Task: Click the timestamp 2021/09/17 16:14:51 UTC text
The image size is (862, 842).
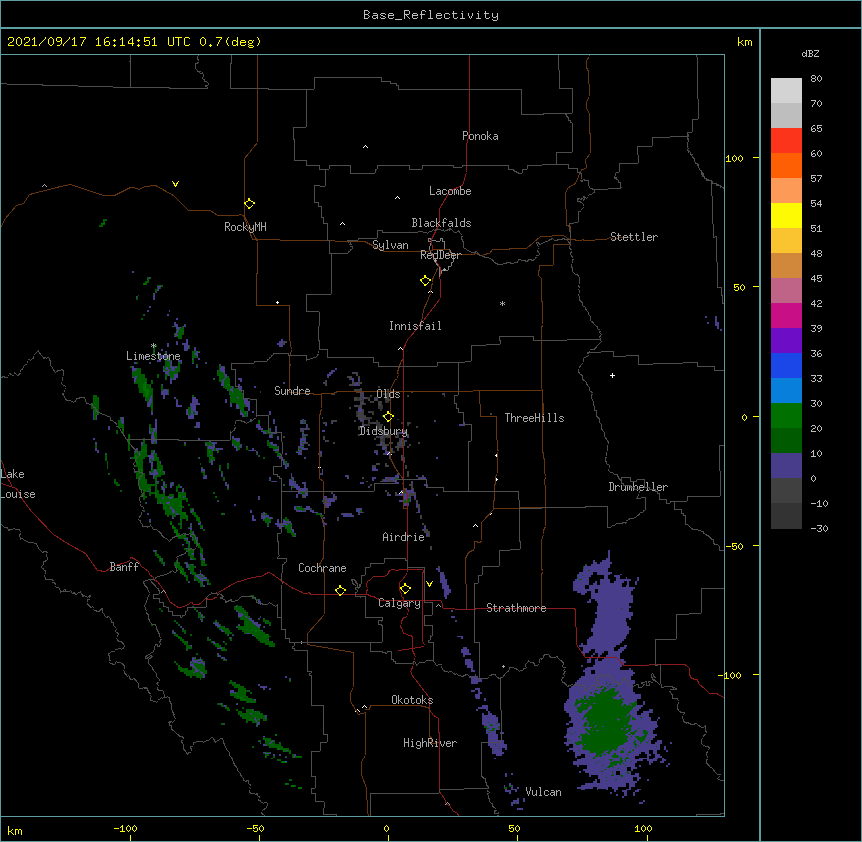Action: pos(99,42)
